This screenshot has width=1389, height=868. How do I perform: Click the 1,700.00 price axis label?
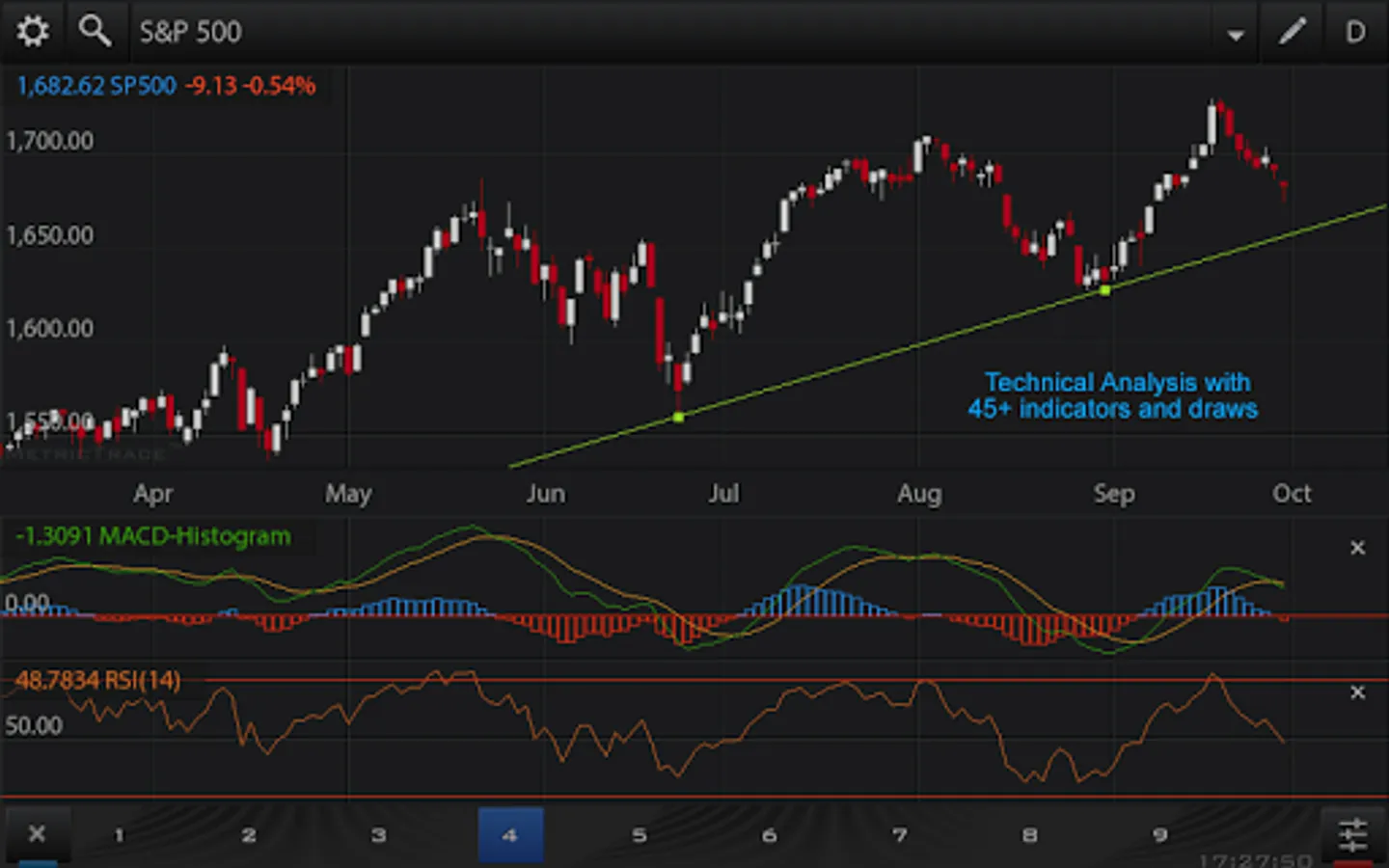pyautogui.click(x=50, y=142)
